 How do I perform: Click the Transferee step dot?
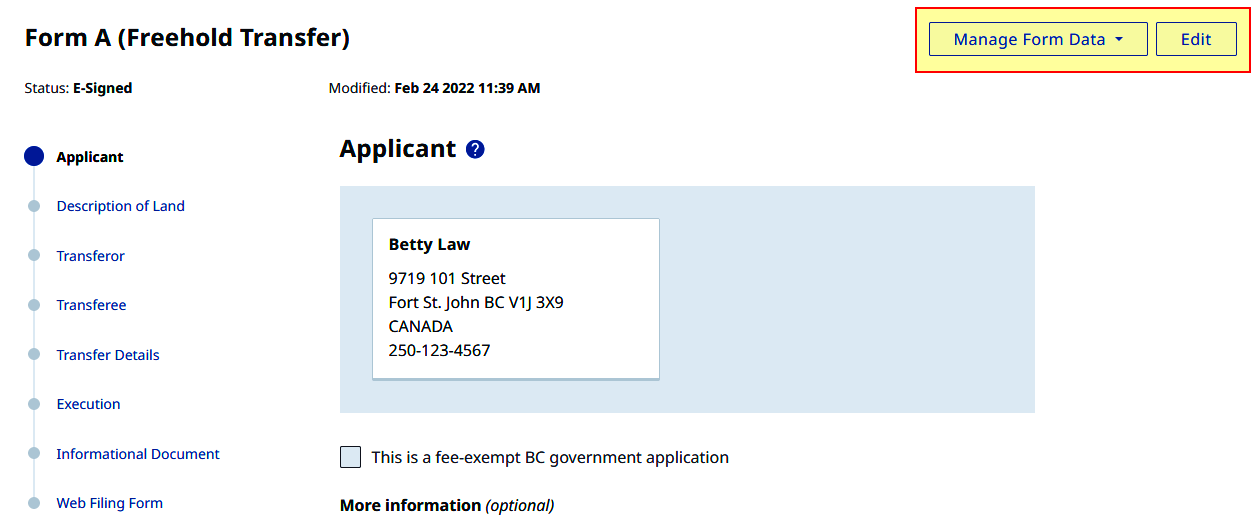click(x=34, y=305)
